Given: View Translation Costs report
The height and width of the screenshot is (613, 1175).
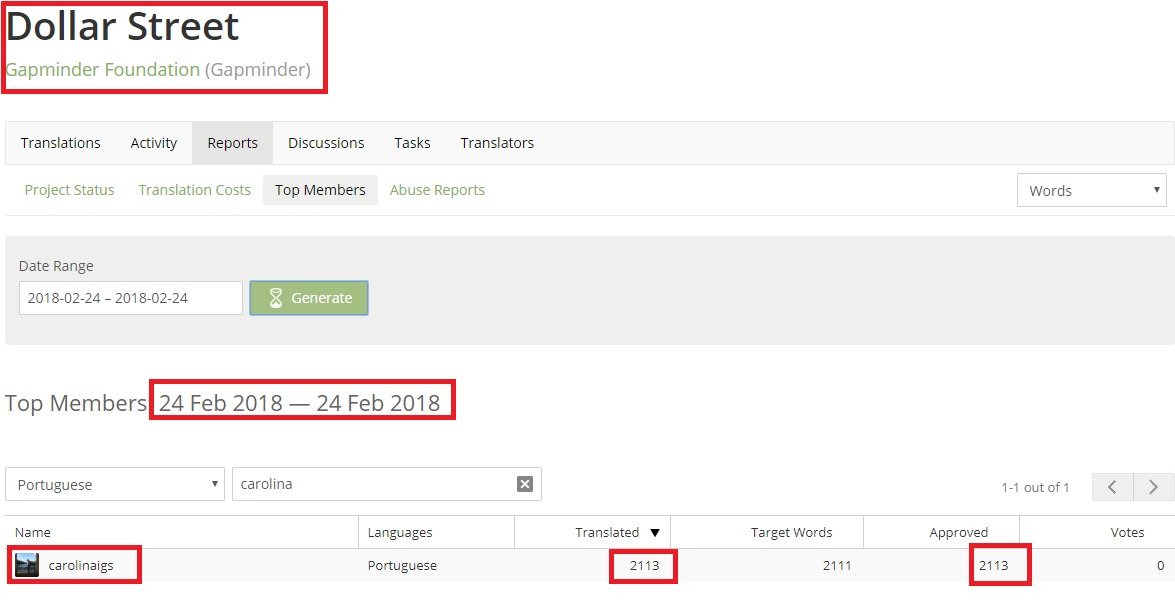Looking at the screenshot, I should point(195,190).
